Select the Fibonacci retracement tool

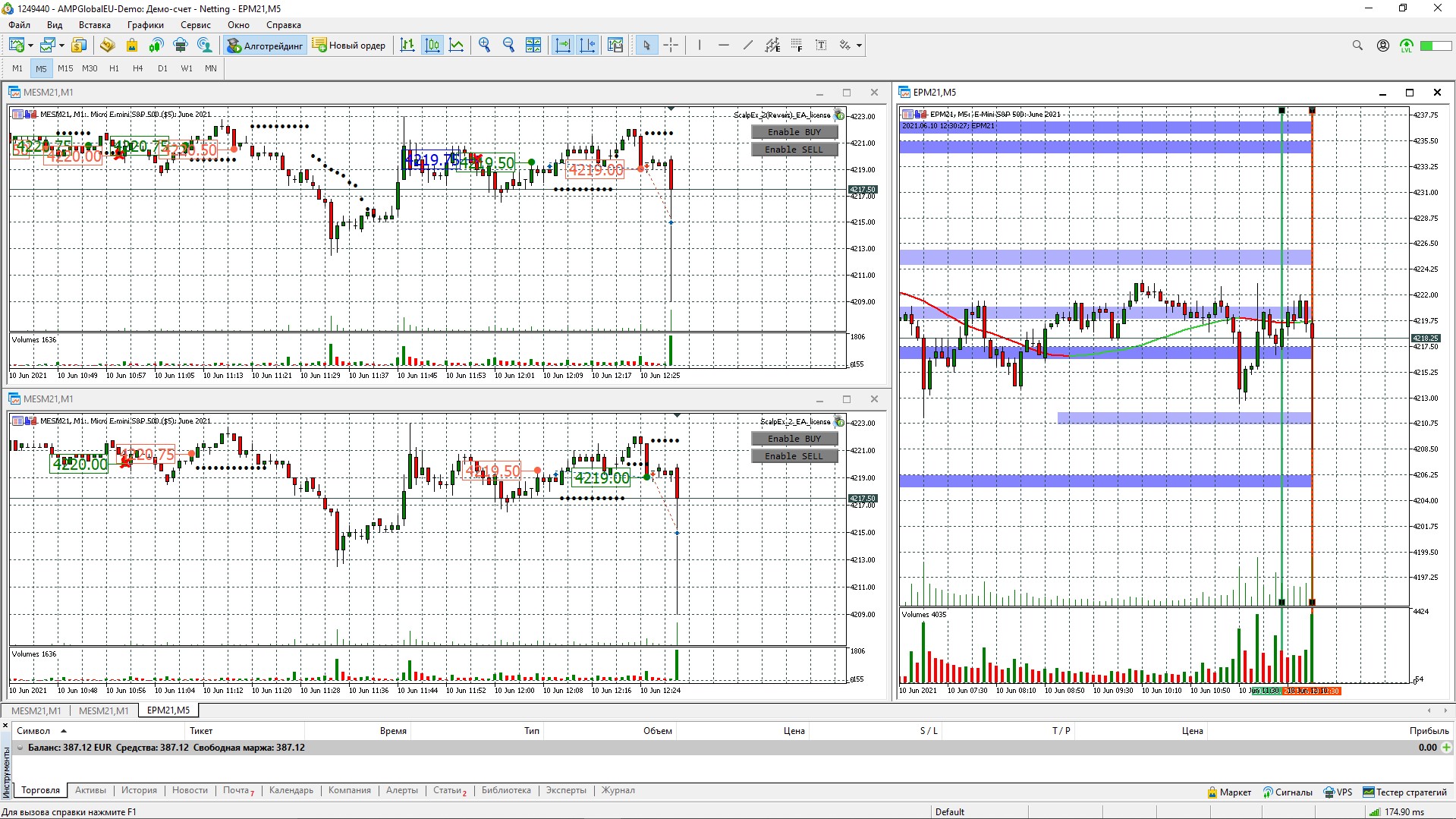tap(797, 46)
